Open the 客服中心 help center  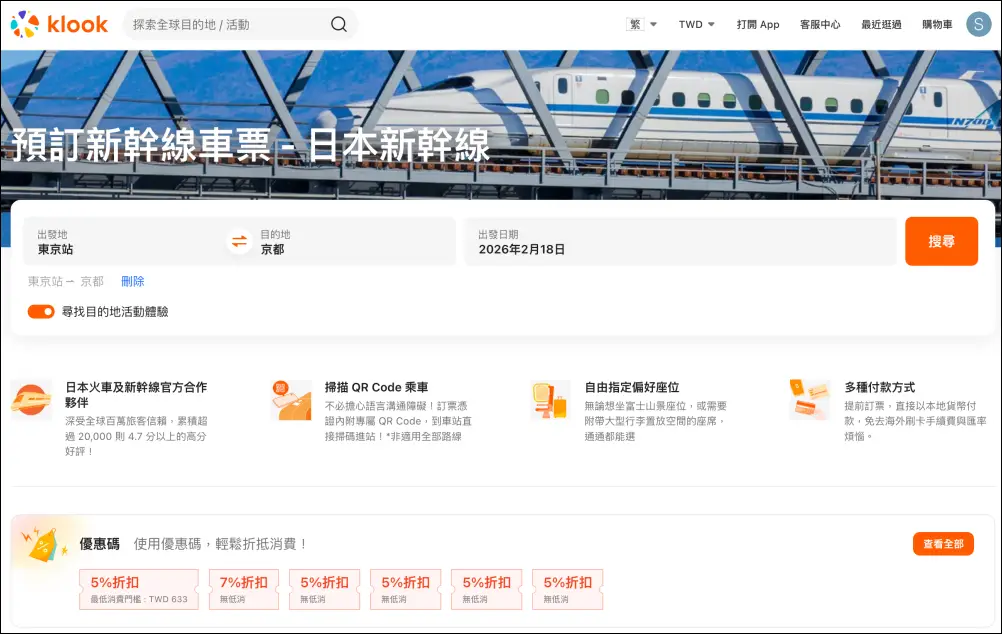820,25
